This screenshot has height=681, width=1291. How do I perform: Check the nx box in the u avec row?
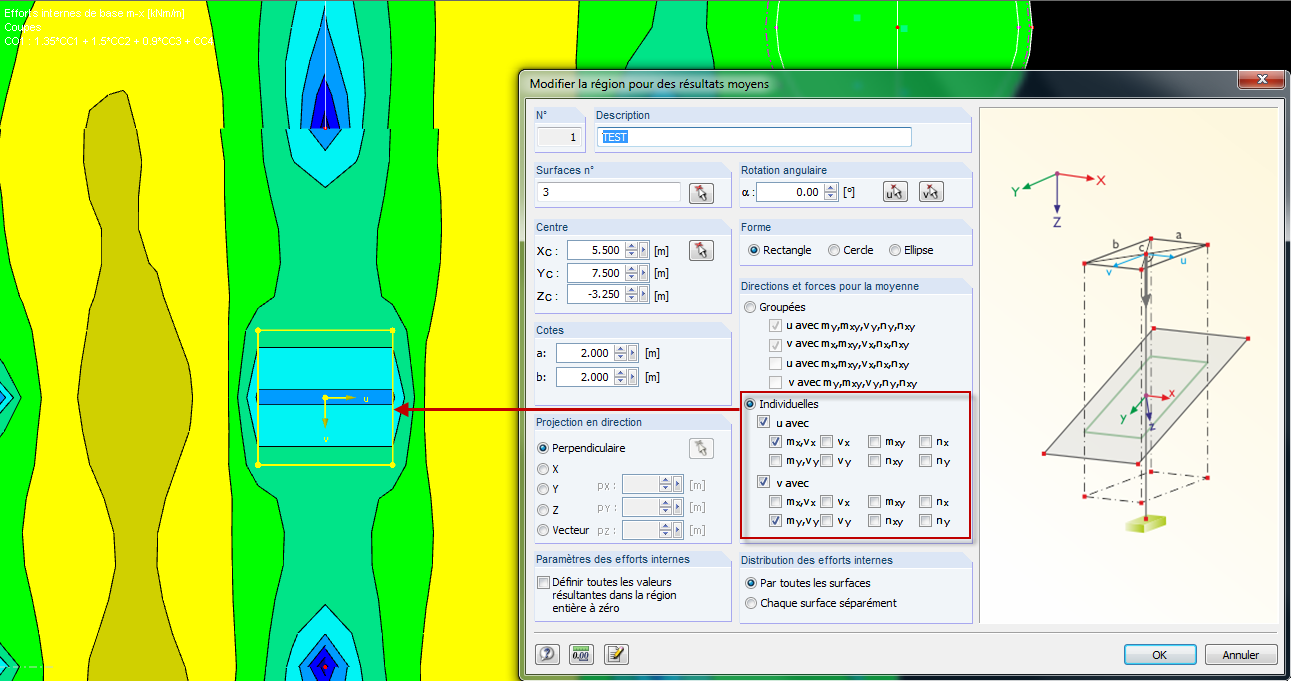pyautogui.click(x=926, y=441)
